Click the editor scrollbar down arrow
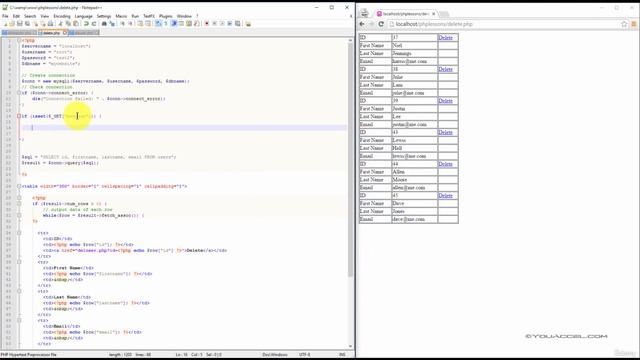The image size is (640, 360). [x=350, y=346]
